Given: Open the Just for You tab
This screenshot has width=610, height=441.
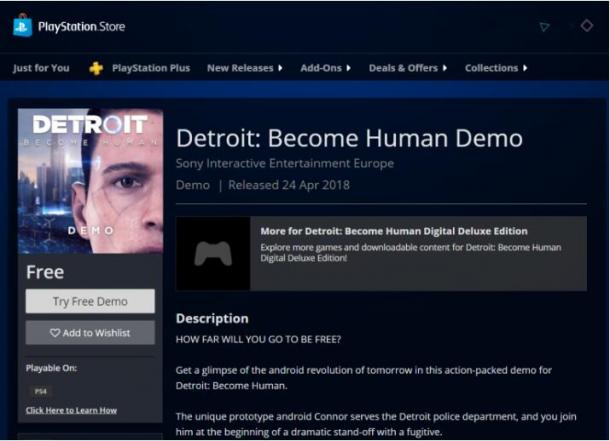Looking at the screenshot, I should (41, 68).
